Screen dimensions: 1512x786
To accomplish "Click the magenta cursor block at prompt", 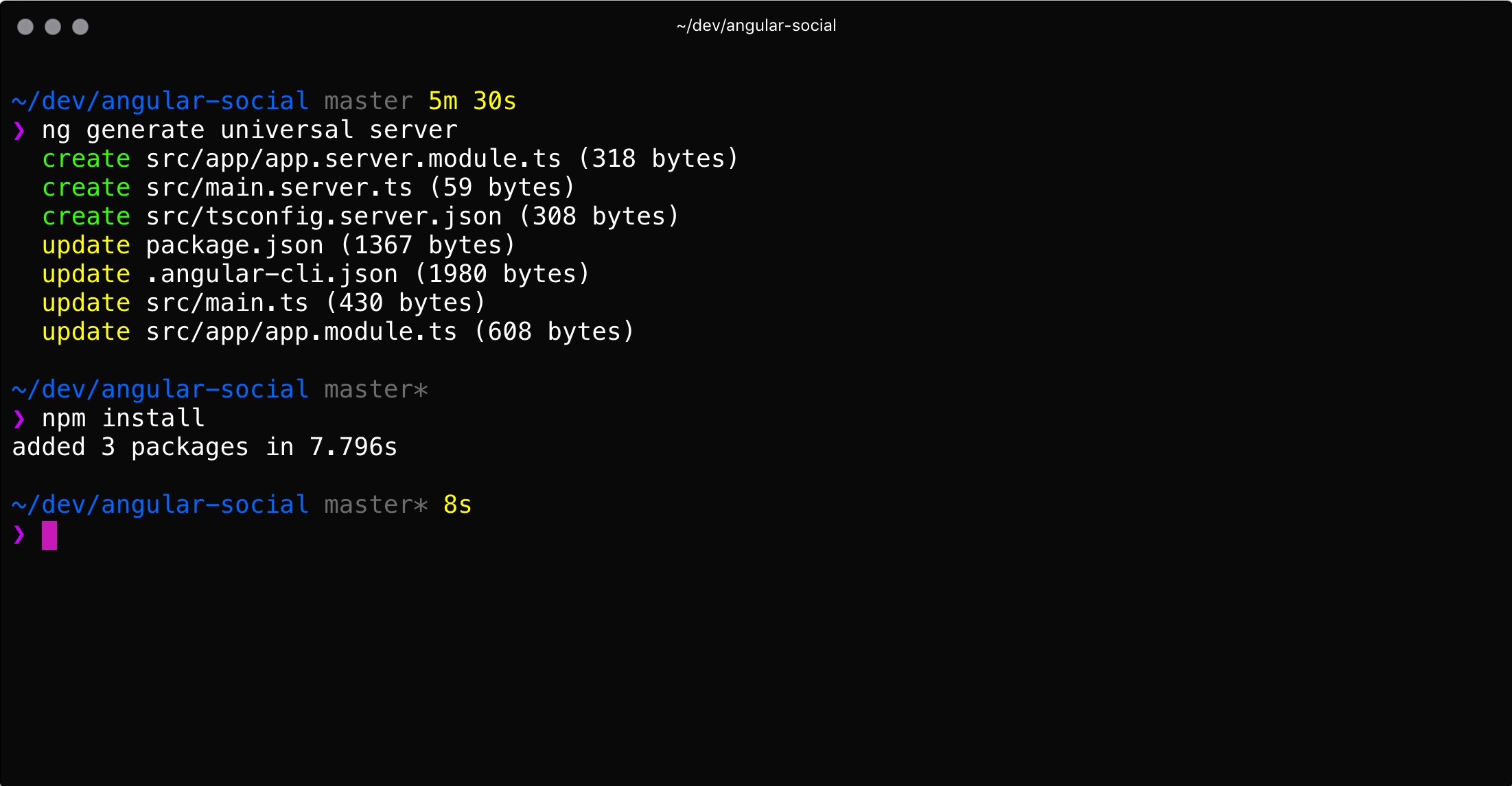I will 49,535.
